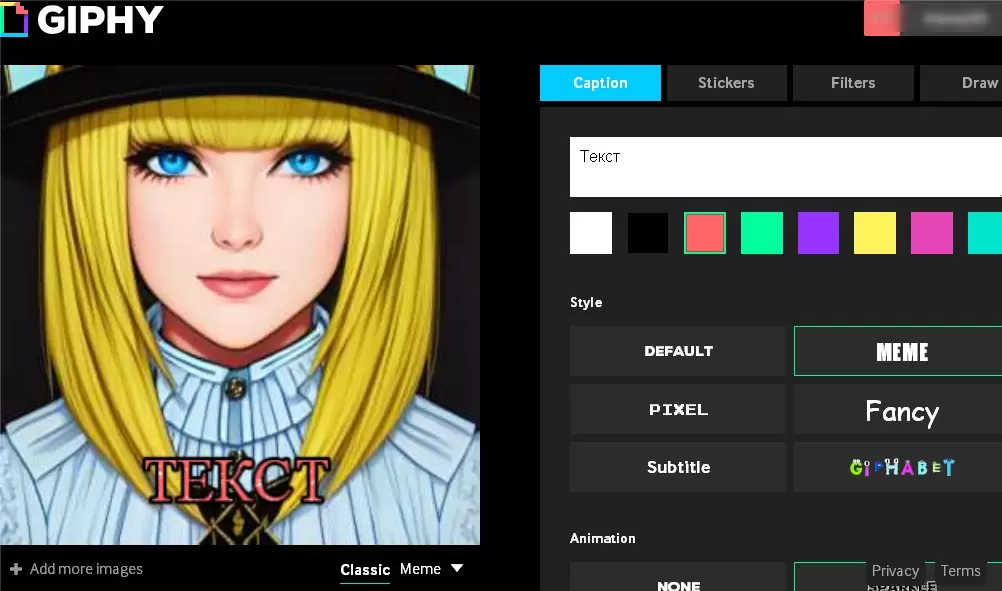Click Add more images

pyautogui.click(x=86, y=569)
